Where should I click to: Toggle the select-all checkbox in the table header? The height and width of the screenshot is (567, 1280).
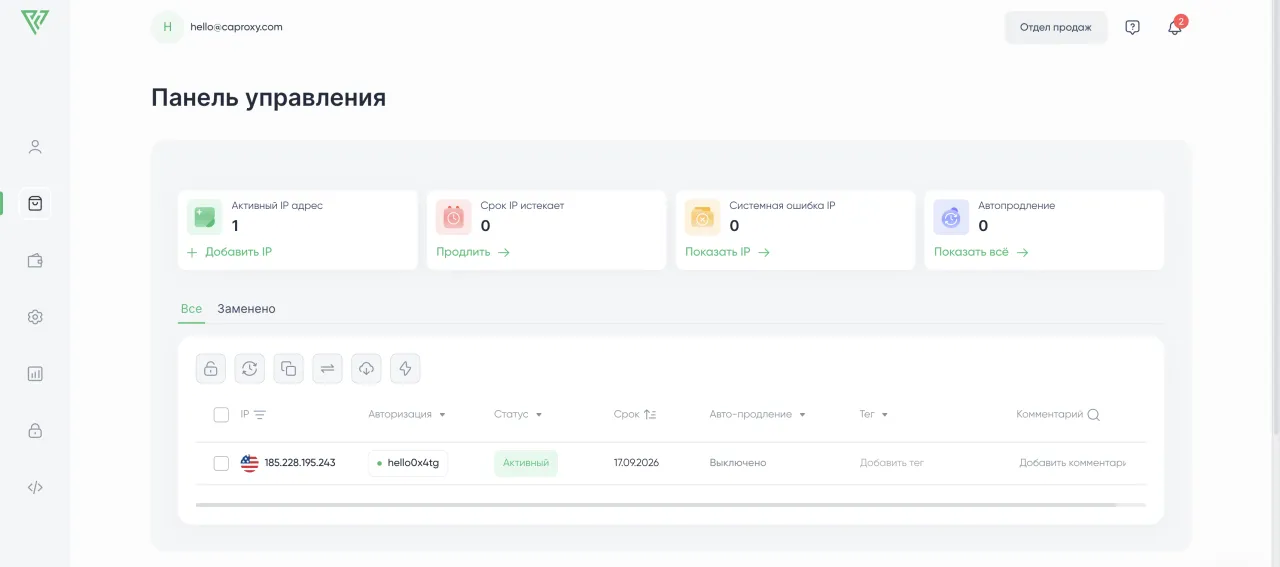(x=221, y=415)
